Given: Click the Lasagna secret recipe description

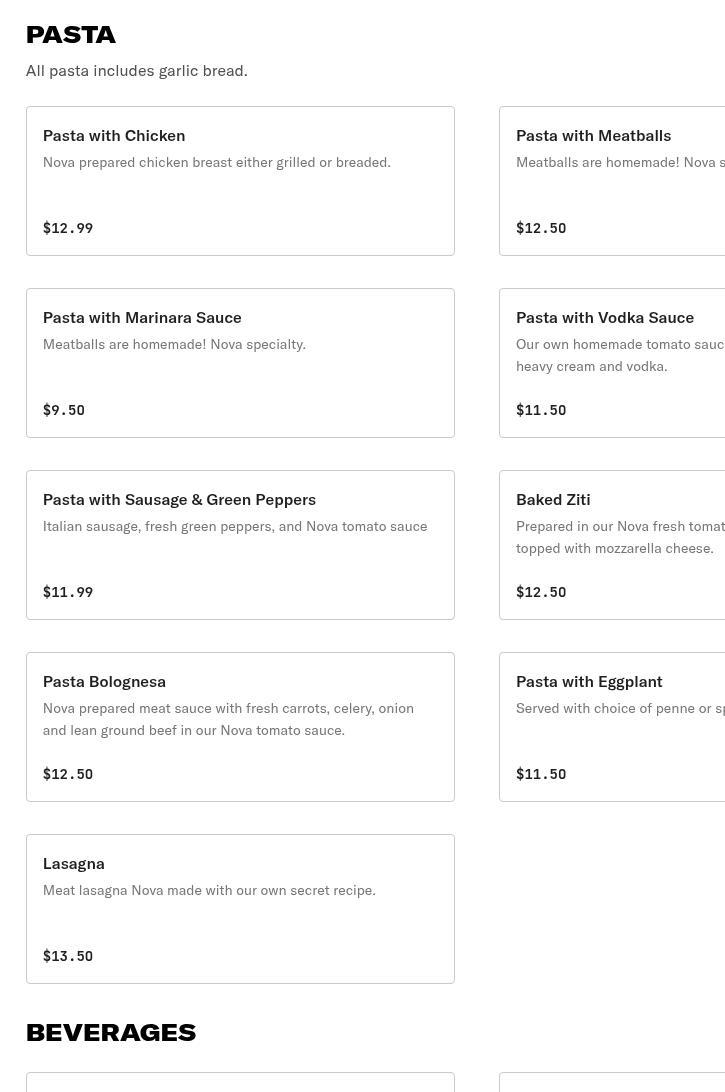Looking at the screenshot, I should click(209, 890).
